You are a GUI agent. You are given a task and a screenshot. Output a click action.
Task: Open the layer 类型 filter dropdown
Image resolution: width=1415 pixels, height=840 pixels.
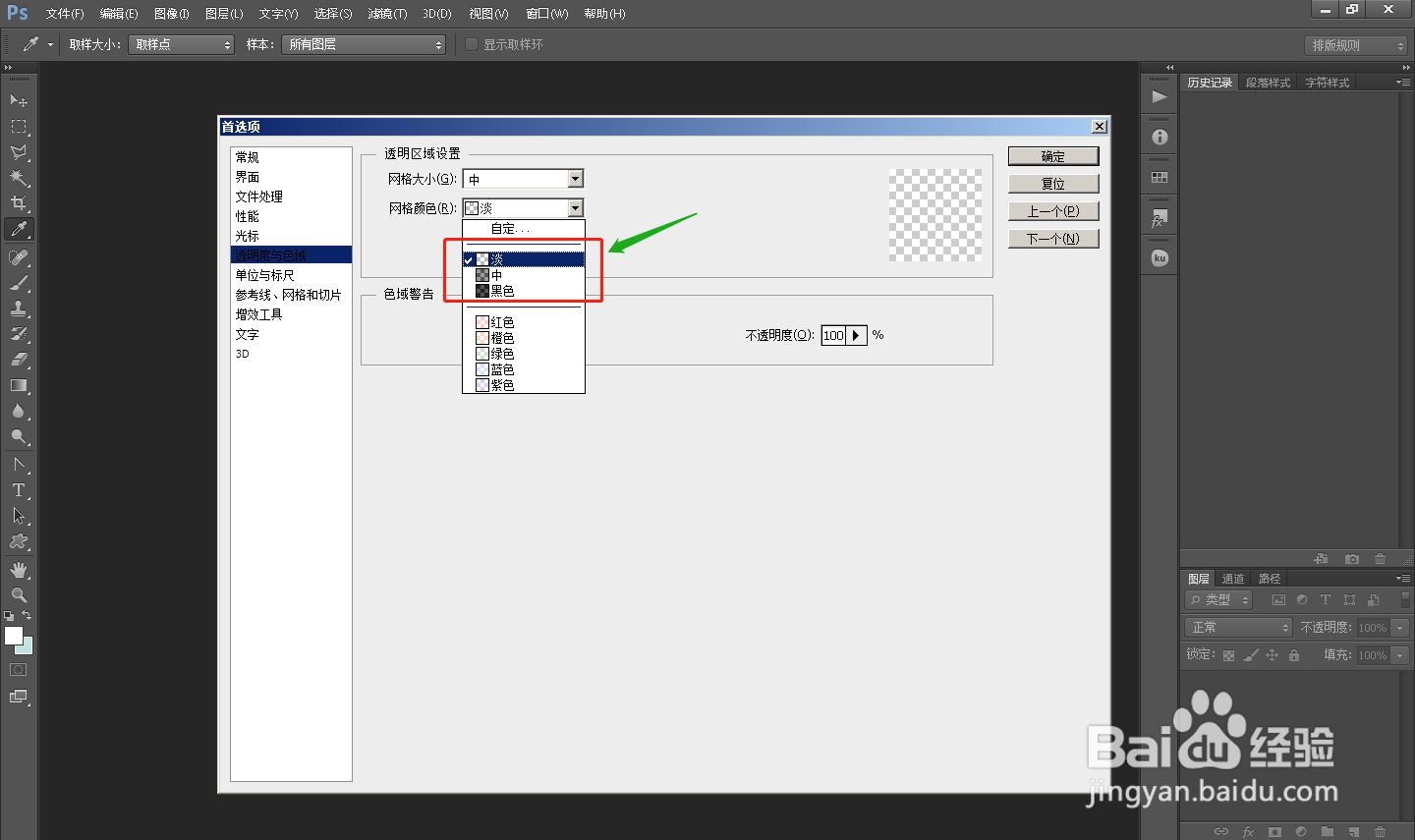pos(1219,599)
